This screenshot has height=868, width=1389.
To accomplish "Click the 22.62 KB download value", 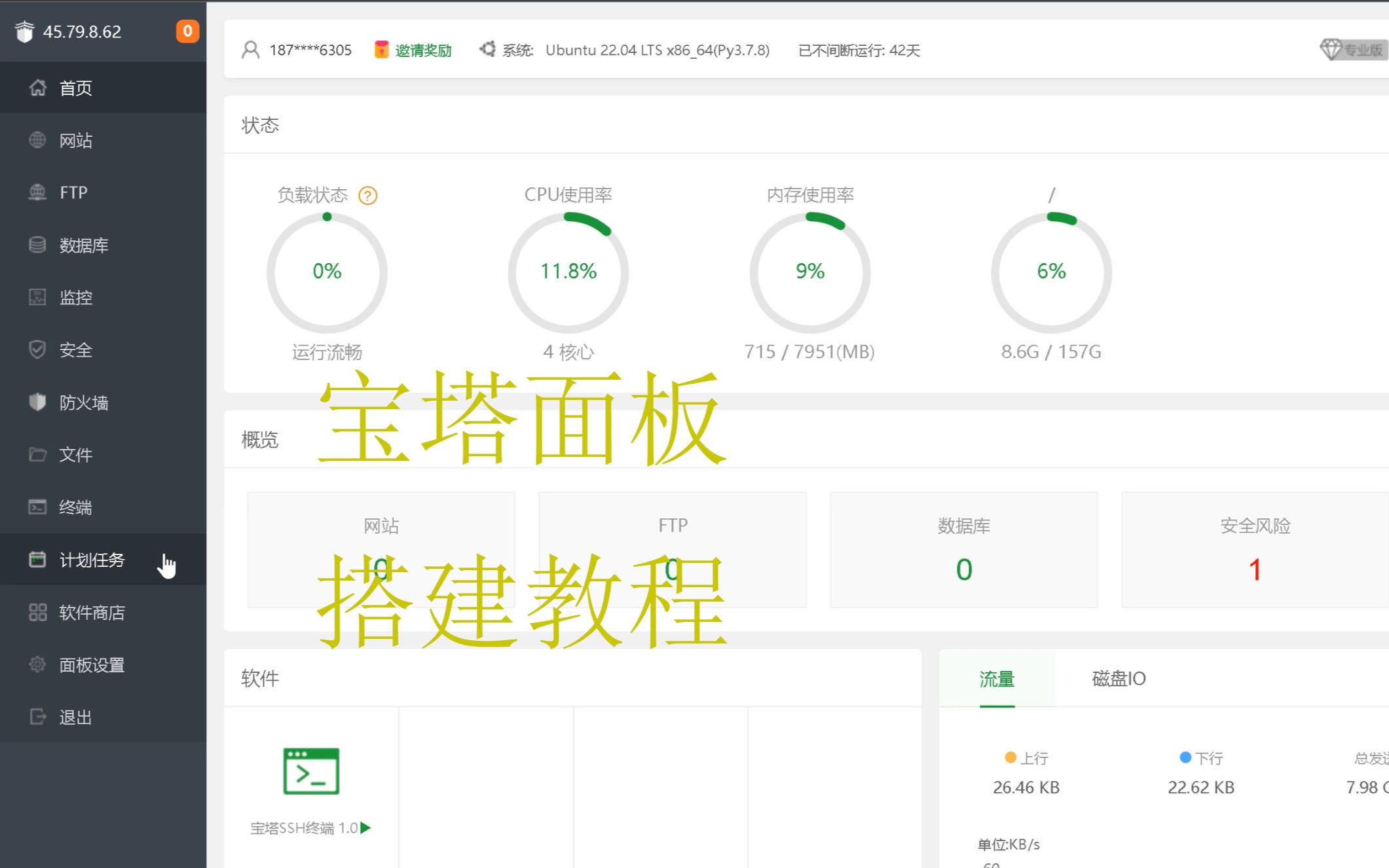I will click(x=1201, y=787).
